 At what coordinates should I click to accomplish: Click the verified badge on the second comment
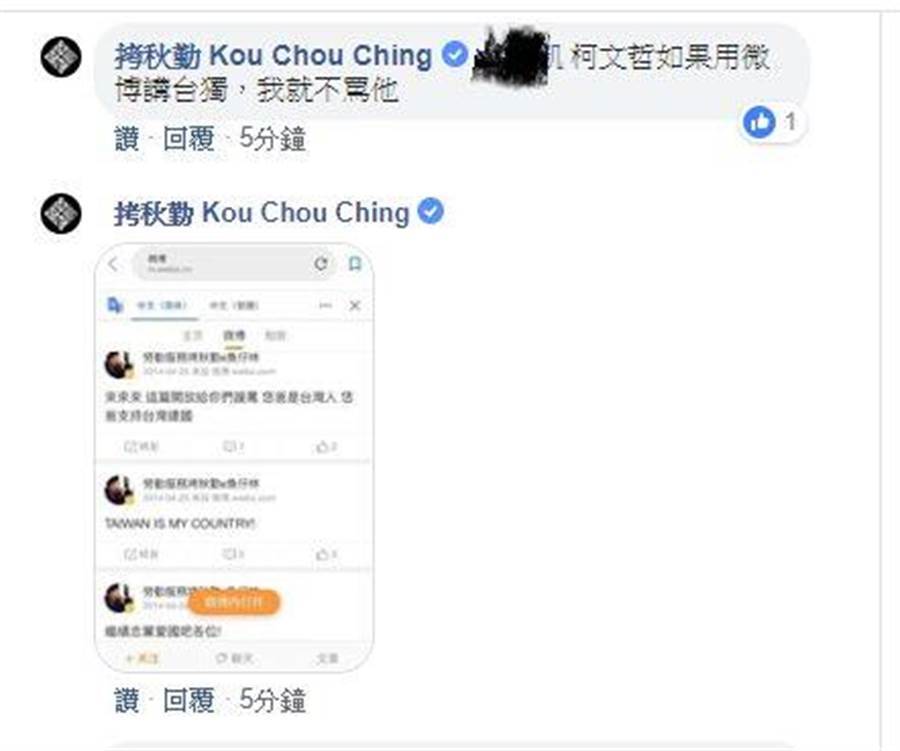point(430,211)
